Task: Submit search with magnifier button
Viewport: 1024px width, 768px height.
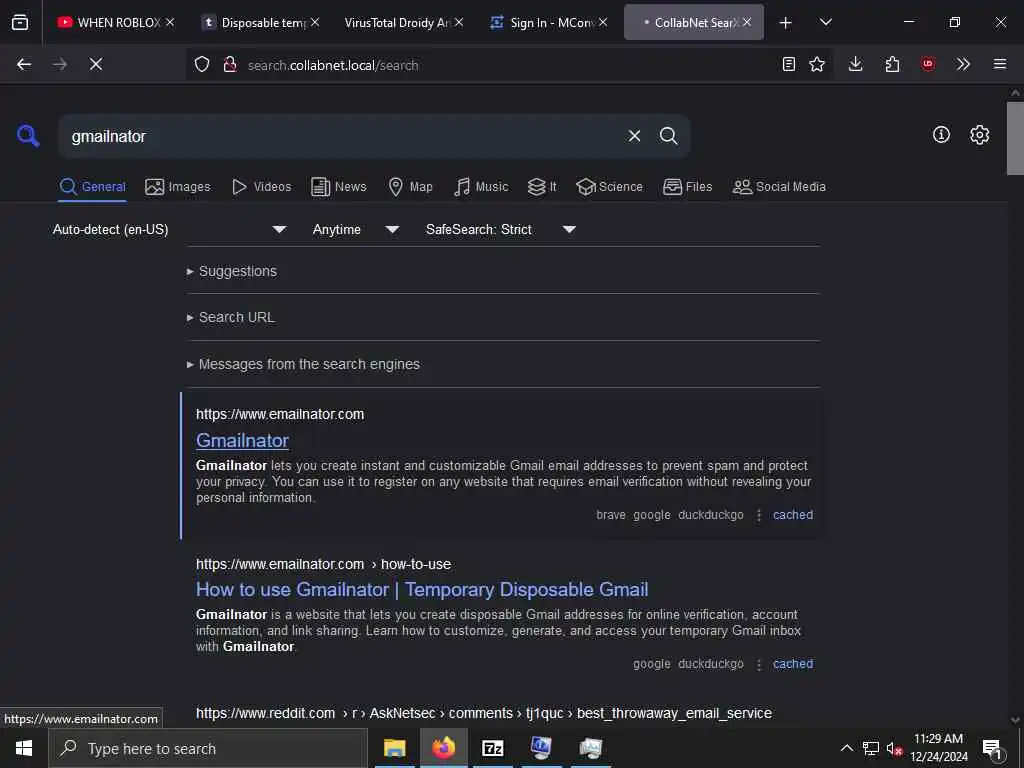Action: click(x=668, y=136)
